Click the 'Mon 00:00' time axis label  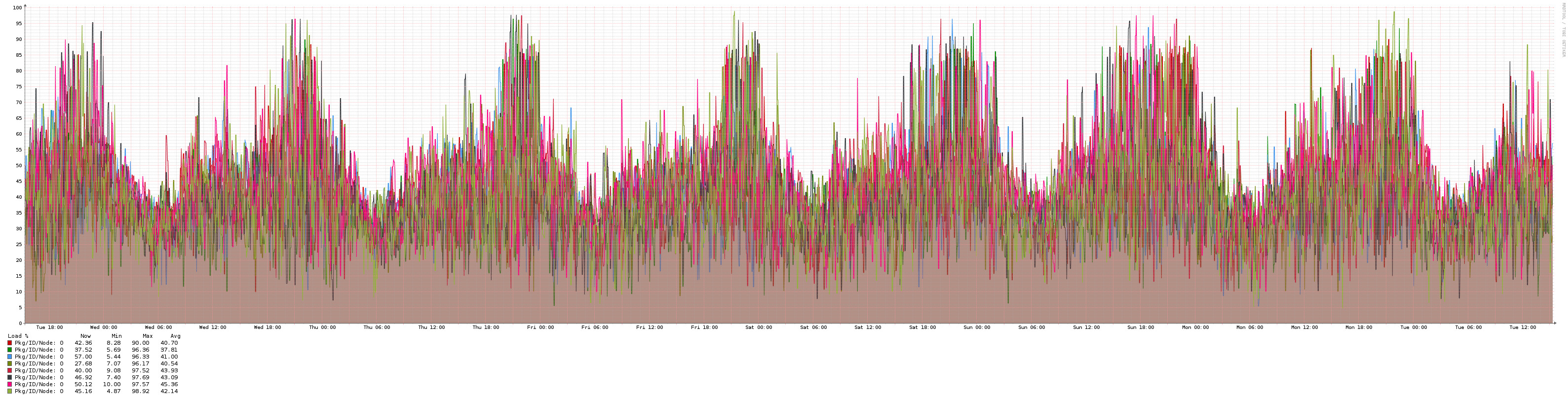(1195, 327)
